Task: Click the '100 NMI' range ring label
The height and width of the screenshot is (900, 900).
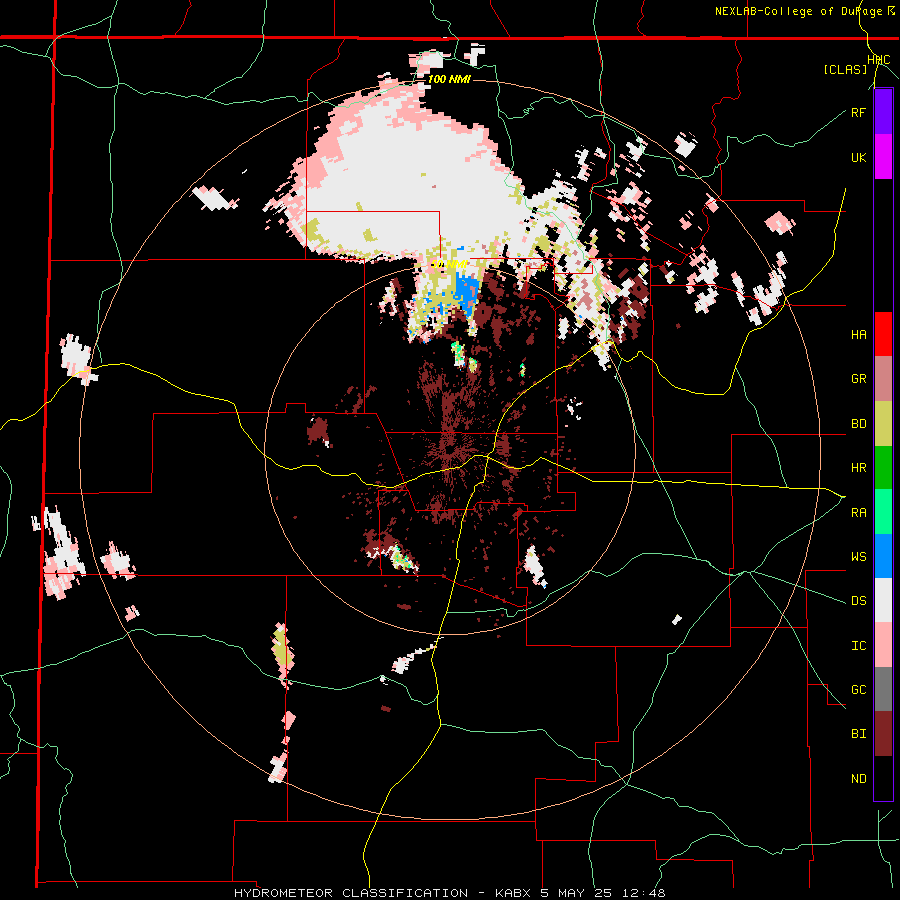Action: coord(449,79)
